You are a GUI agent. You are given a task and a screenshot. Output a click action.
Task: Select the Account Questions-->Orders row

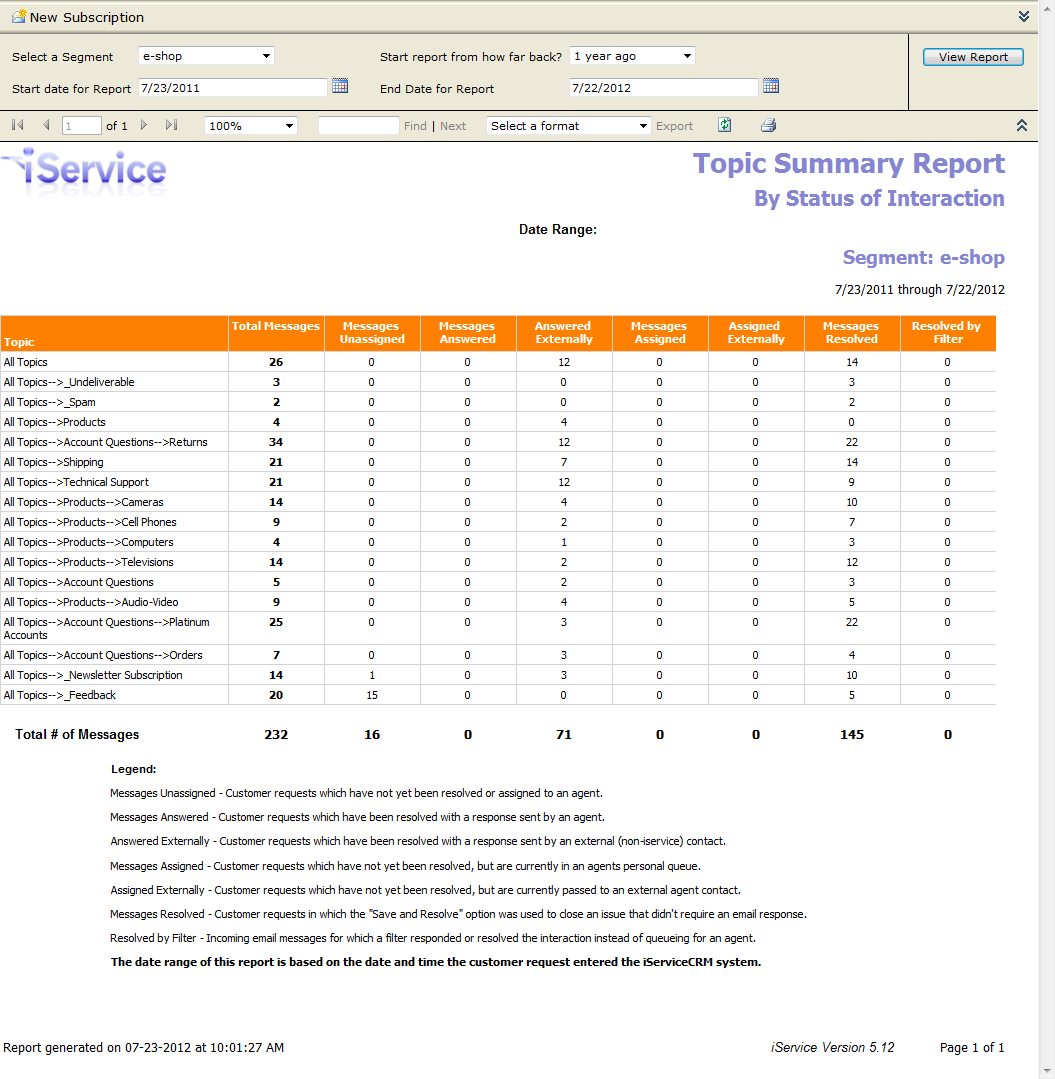[498, 655]
